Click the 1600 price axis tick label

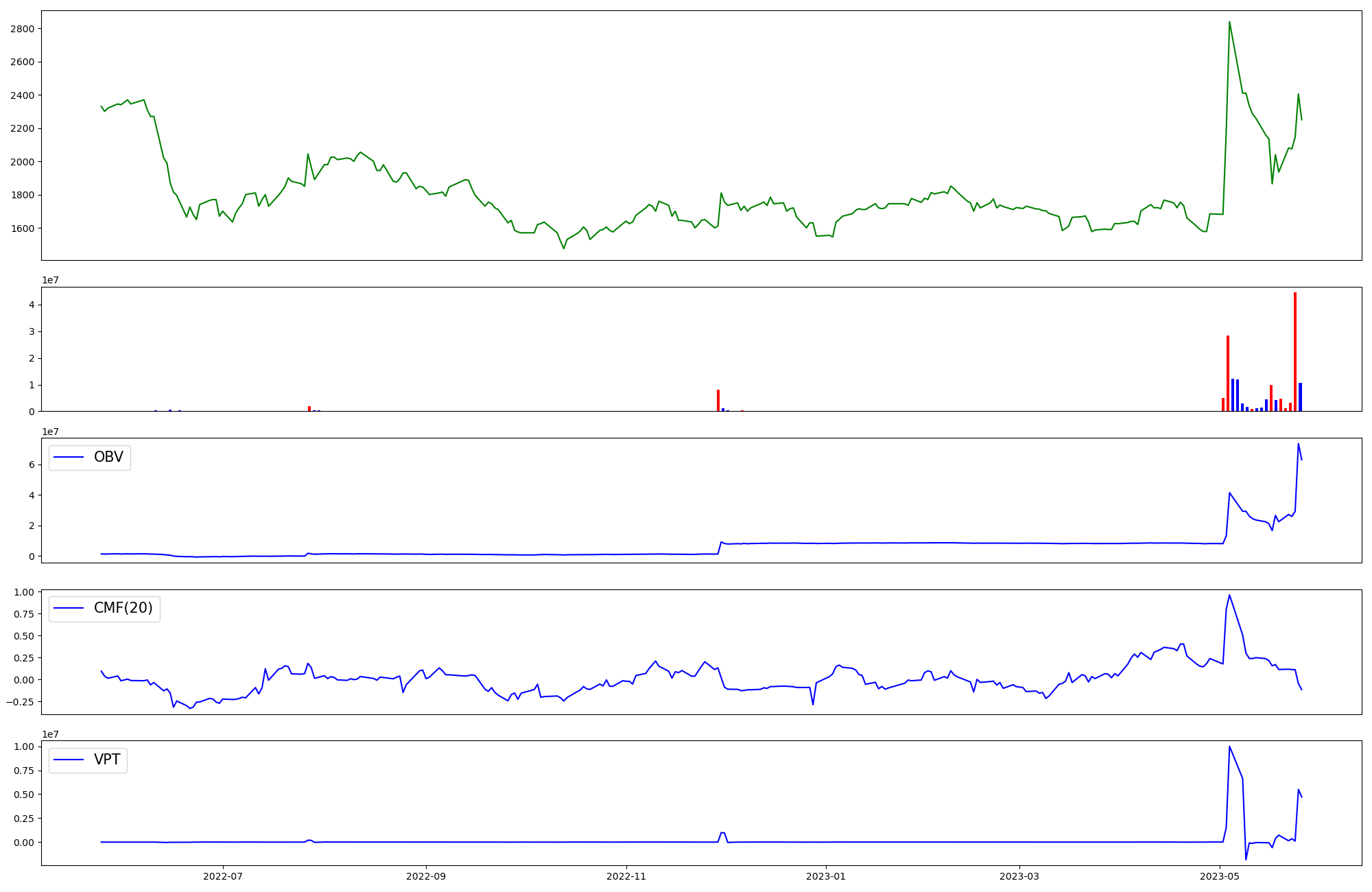(x=23, y=228)
